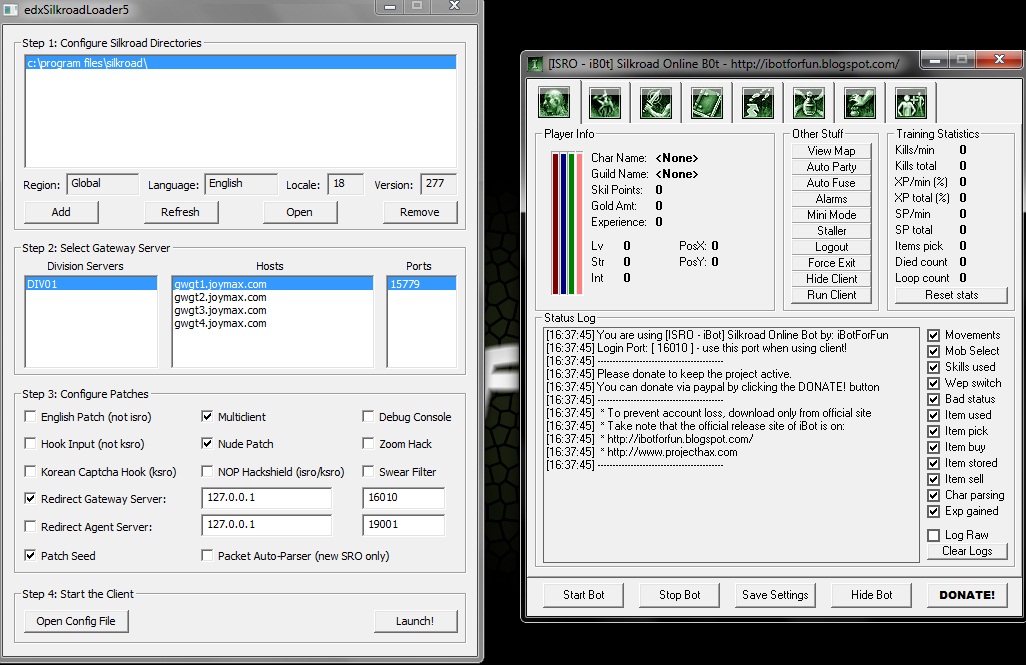Click the sword attack icon in iBot toolbar
Image resolution: width=1026 pixels, height=665 pixels.
[x=657, y=102]
